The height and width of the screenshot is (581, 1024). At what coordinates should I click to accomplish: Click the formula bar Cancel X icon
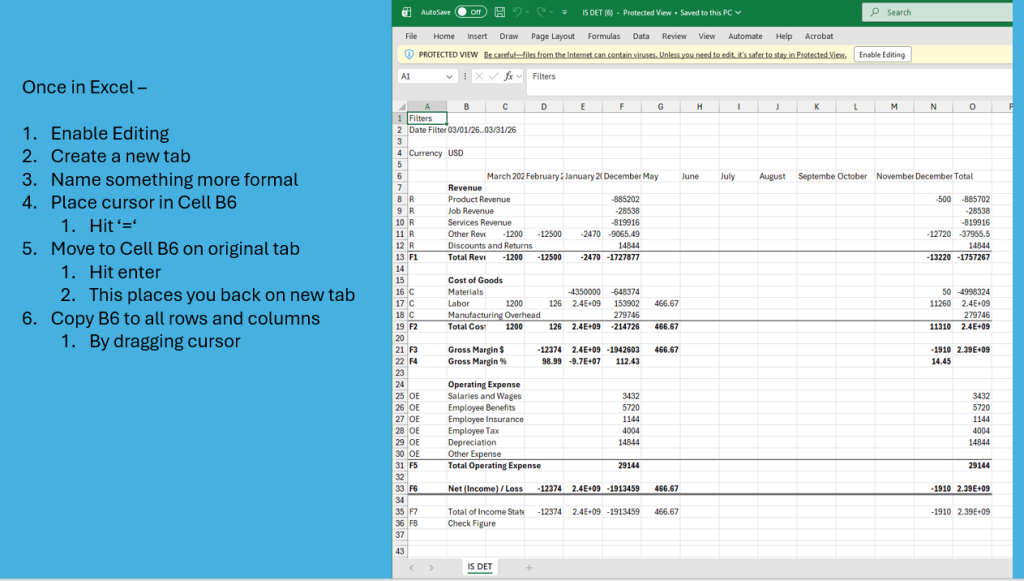480,76
